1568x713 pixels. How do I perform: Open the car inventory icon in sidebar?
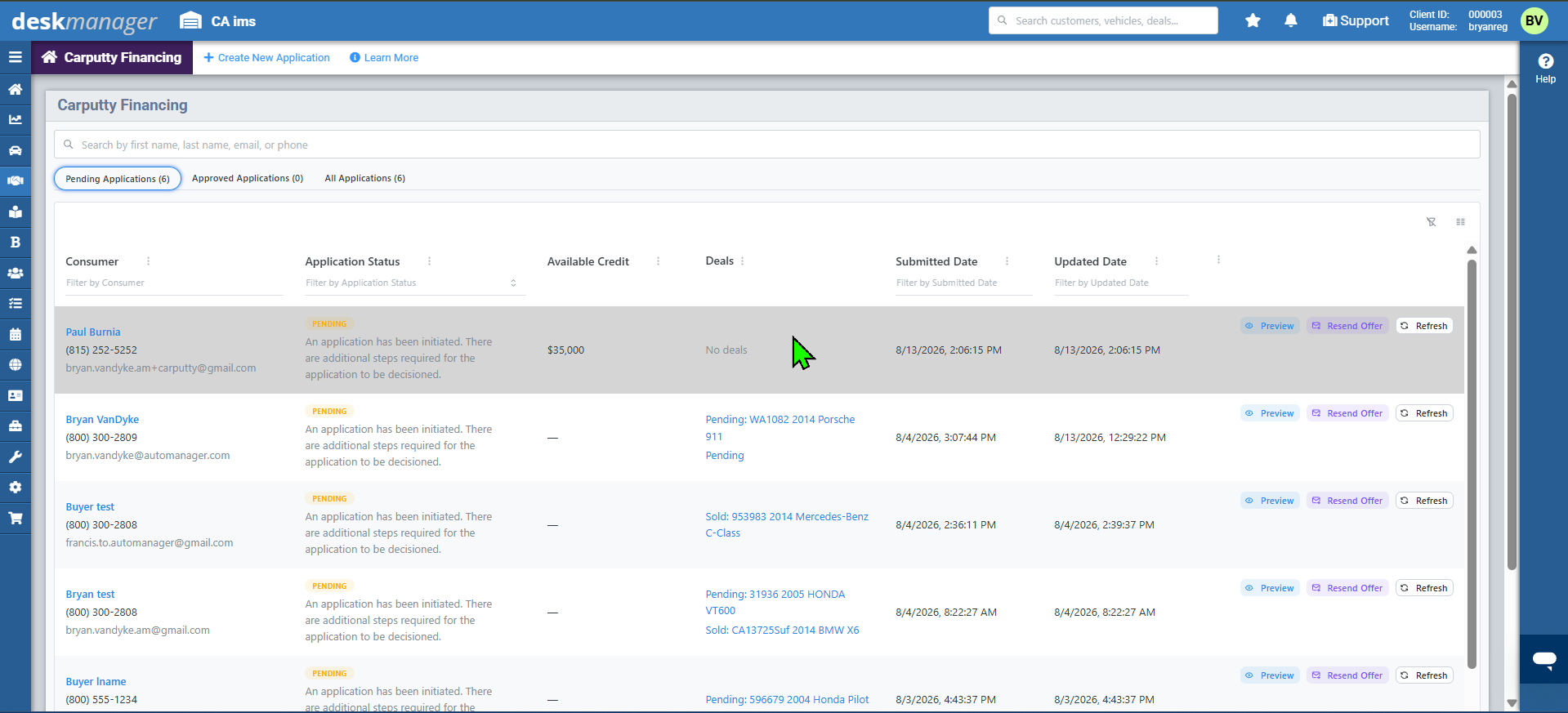(15, 150)
